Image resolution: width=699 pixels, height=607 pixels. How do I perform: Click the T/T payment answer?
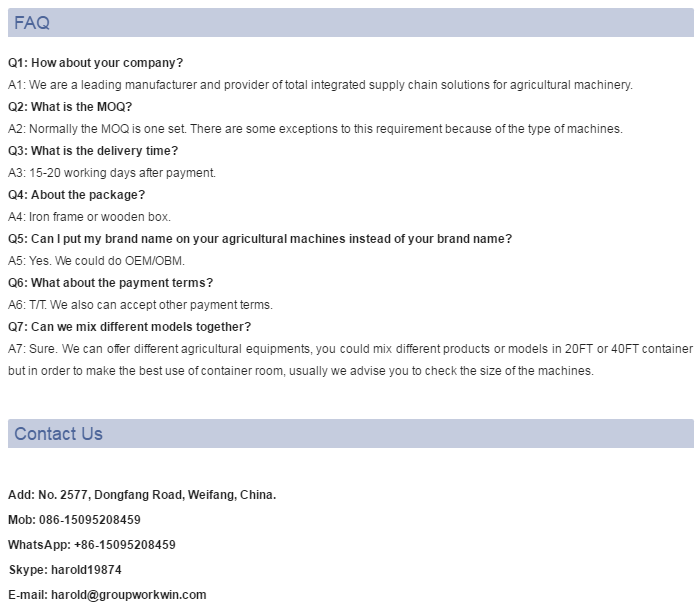[140, 305]
